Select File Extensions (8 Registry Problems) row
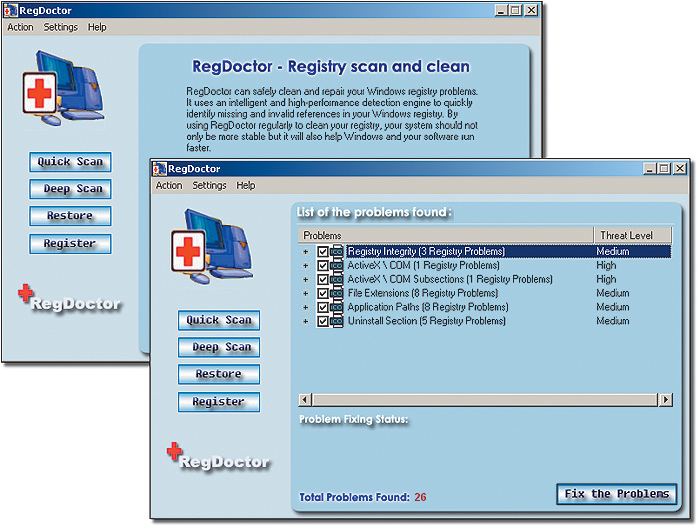 [485, 293]
